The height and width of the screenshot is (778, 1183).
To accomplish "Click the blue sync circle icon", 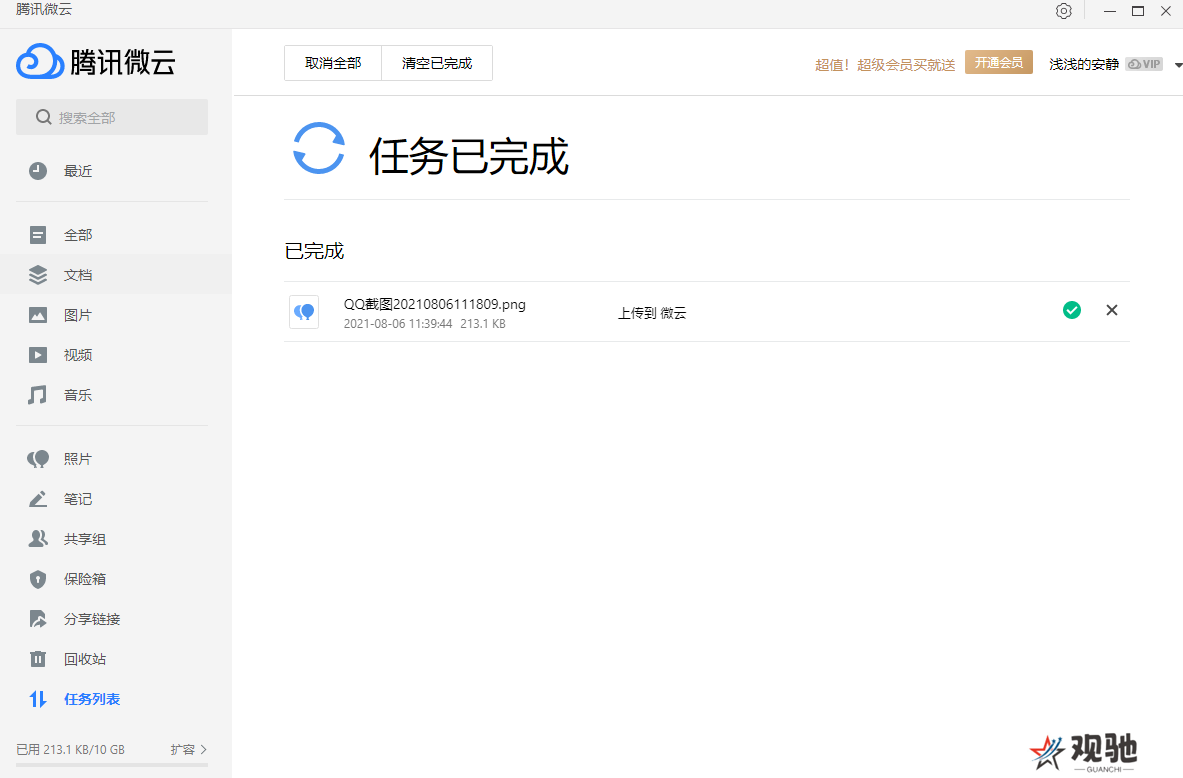I will pos(318,148).
